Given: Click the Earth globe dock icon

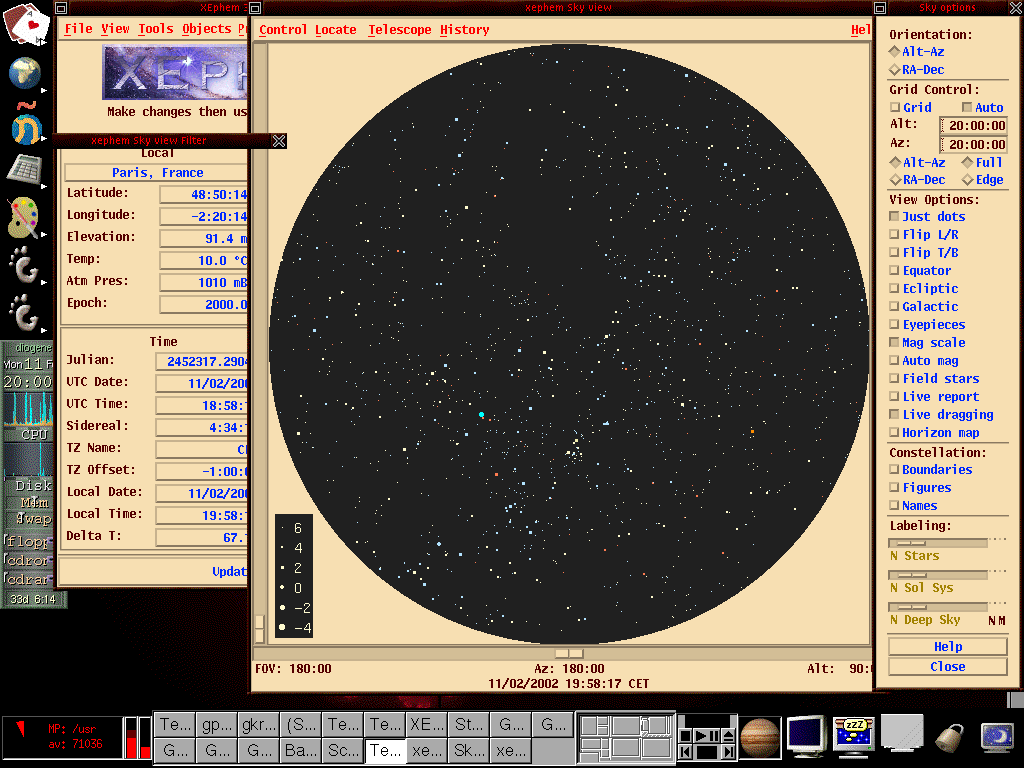Looking at the screenshot, I should pos(25,73).
